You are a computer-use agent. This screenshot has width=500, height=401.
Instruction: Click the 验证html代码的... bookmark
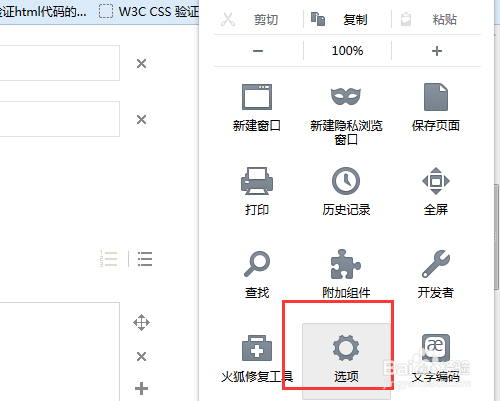click(43, 12)
